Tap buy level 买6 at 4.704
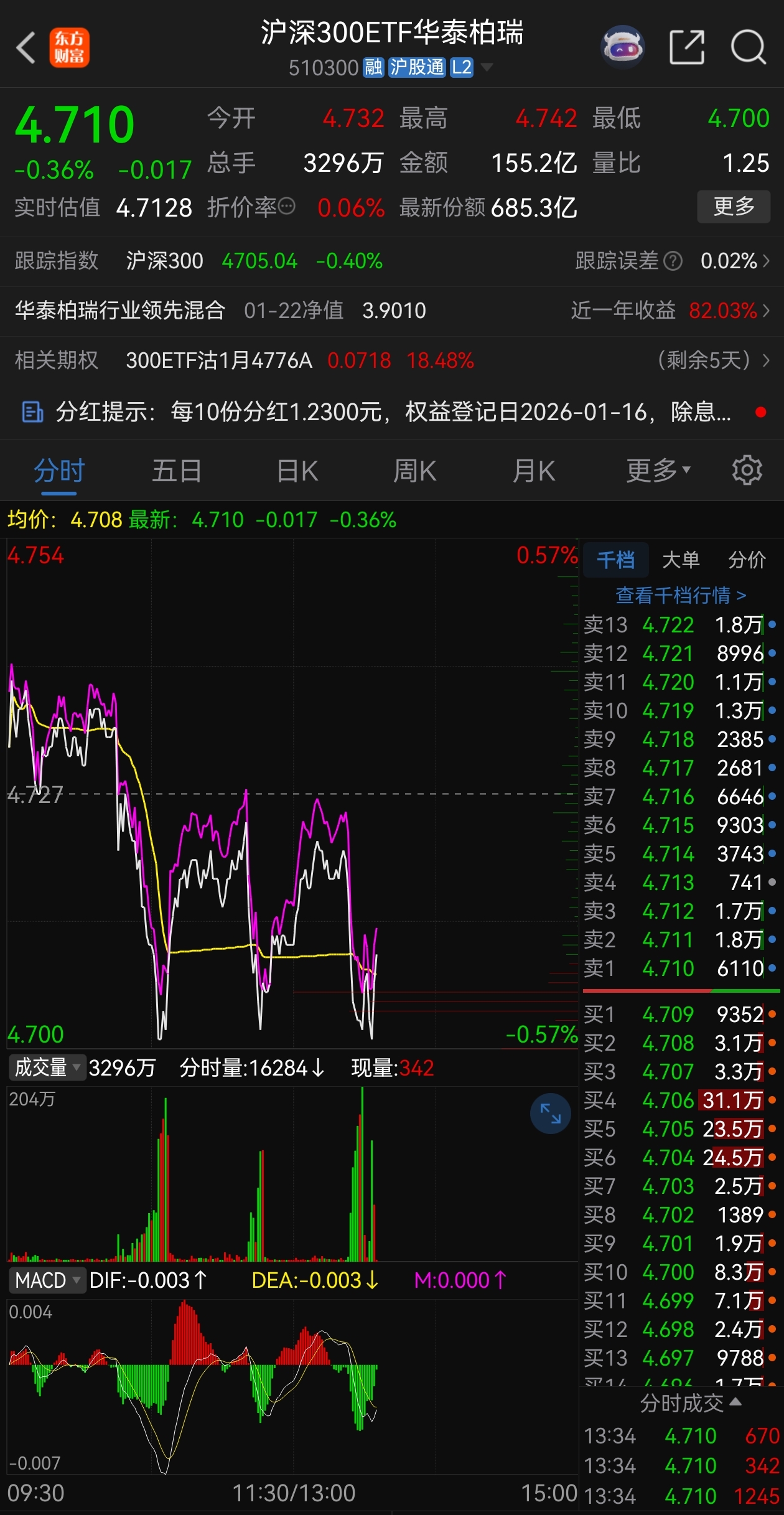Viewport: 784px width, 1515px height. pyautogui.click(x=680, y=1157)
